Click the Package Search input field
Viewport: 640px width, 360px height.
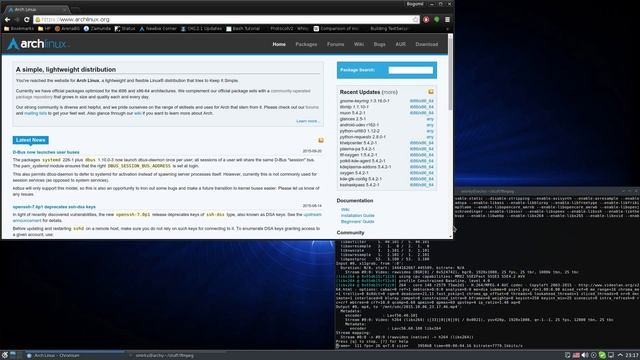(411, 70)
